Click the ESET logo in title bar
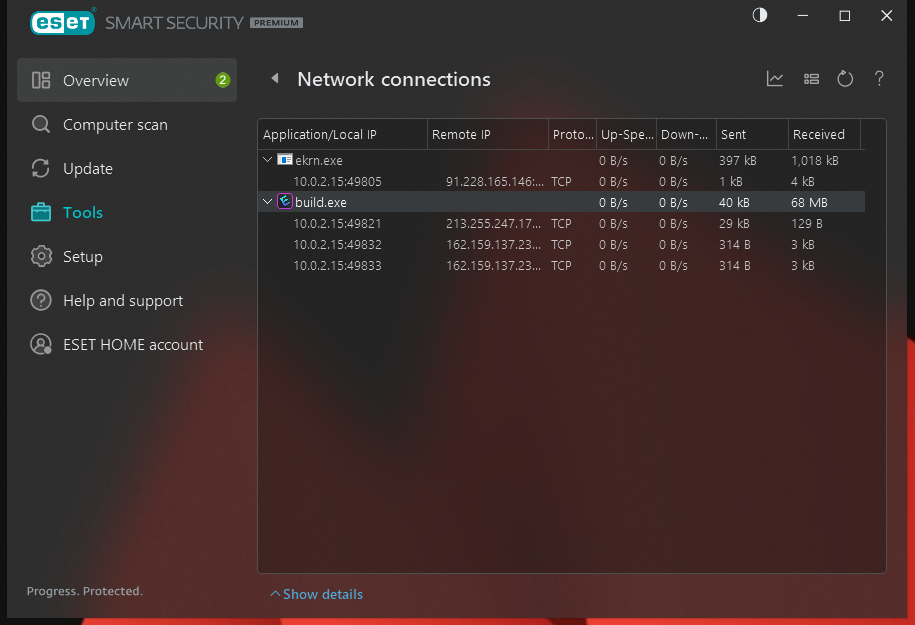915x625 pixels. click(x=62, y=23)
